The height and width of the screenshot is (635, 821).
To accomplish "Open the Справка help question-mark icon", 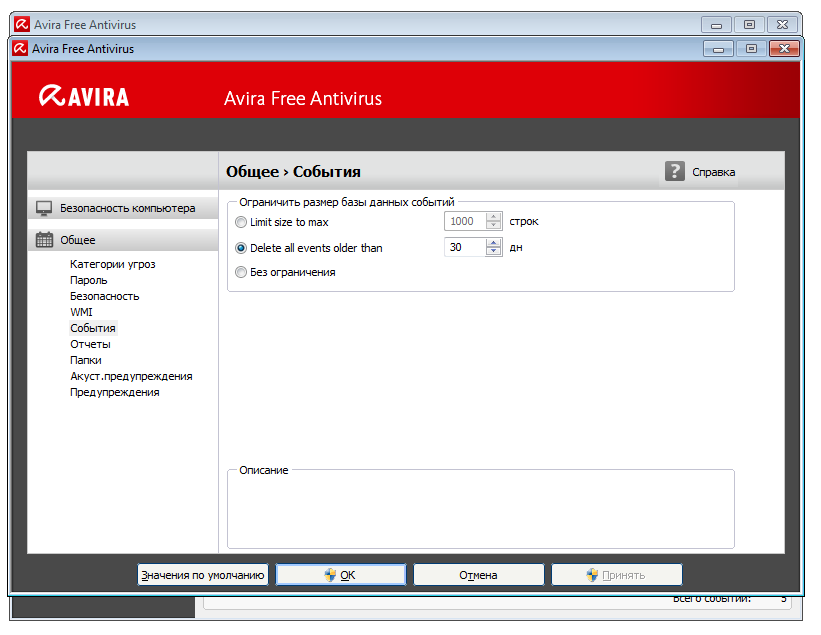I will point(674,171).
